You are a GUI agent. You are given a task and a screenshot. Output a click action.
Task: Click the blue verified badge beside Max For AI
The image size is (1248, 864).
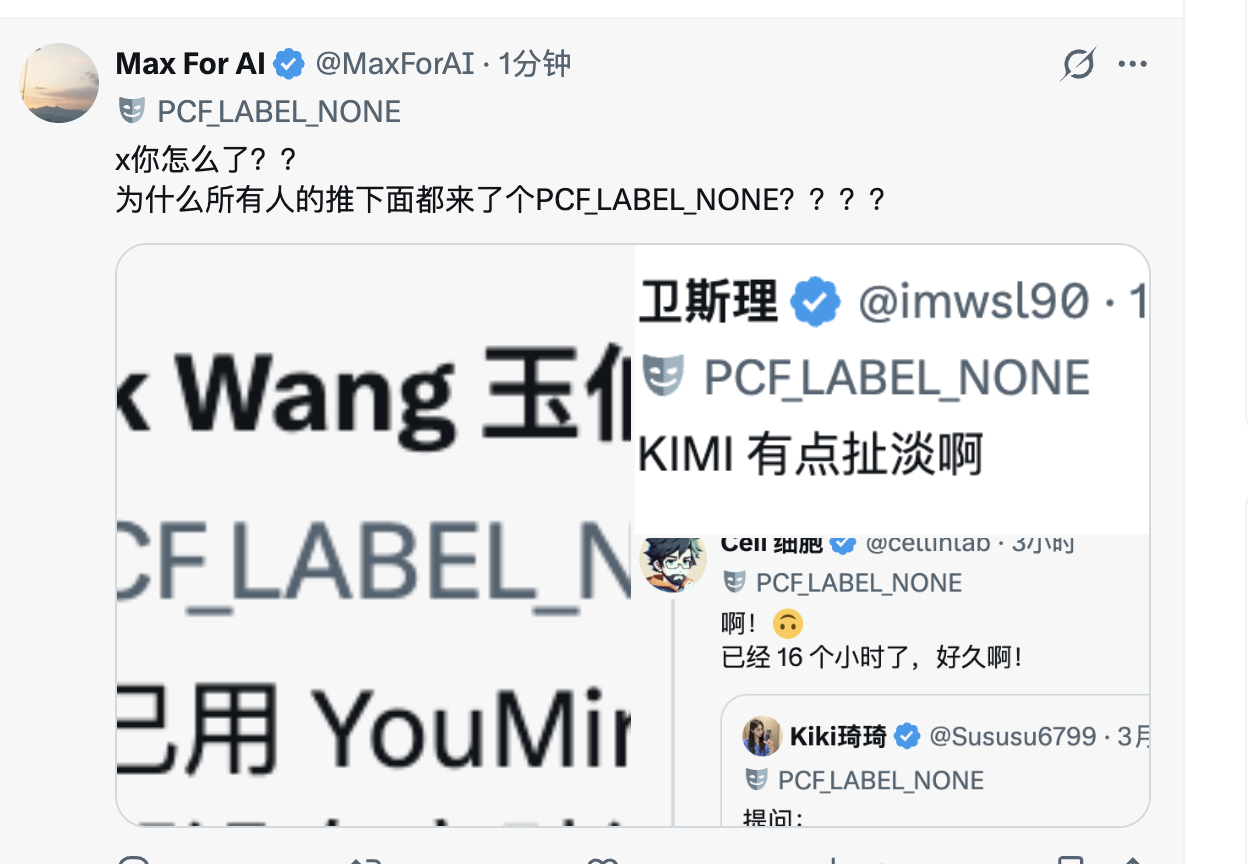[x=289, y=64]
